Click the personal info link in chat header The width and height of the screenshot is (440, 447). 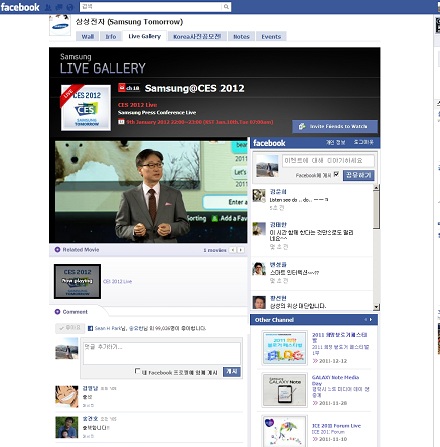tap(336, 142)
